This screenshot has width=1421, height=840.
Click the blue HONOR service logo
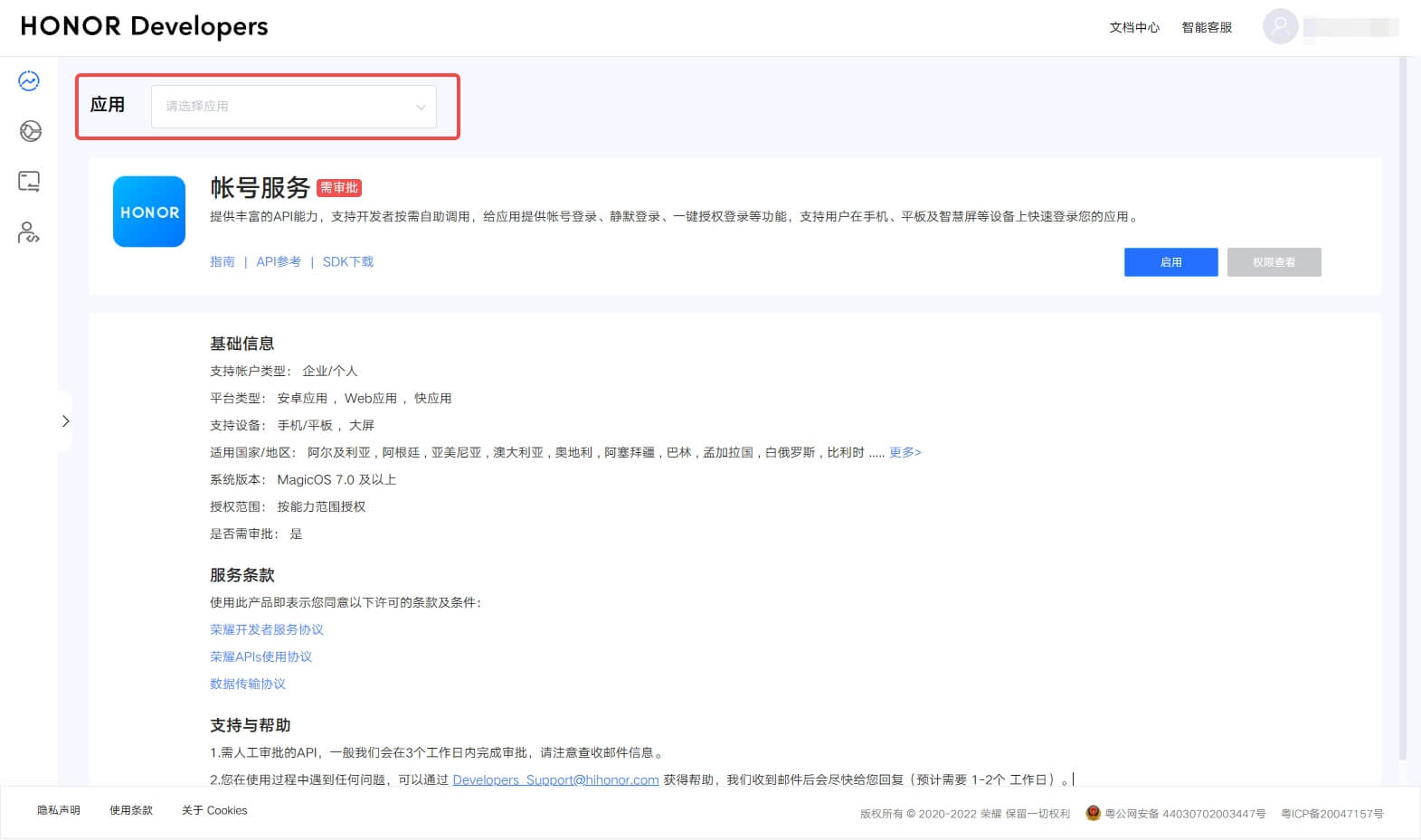(149, 212)
